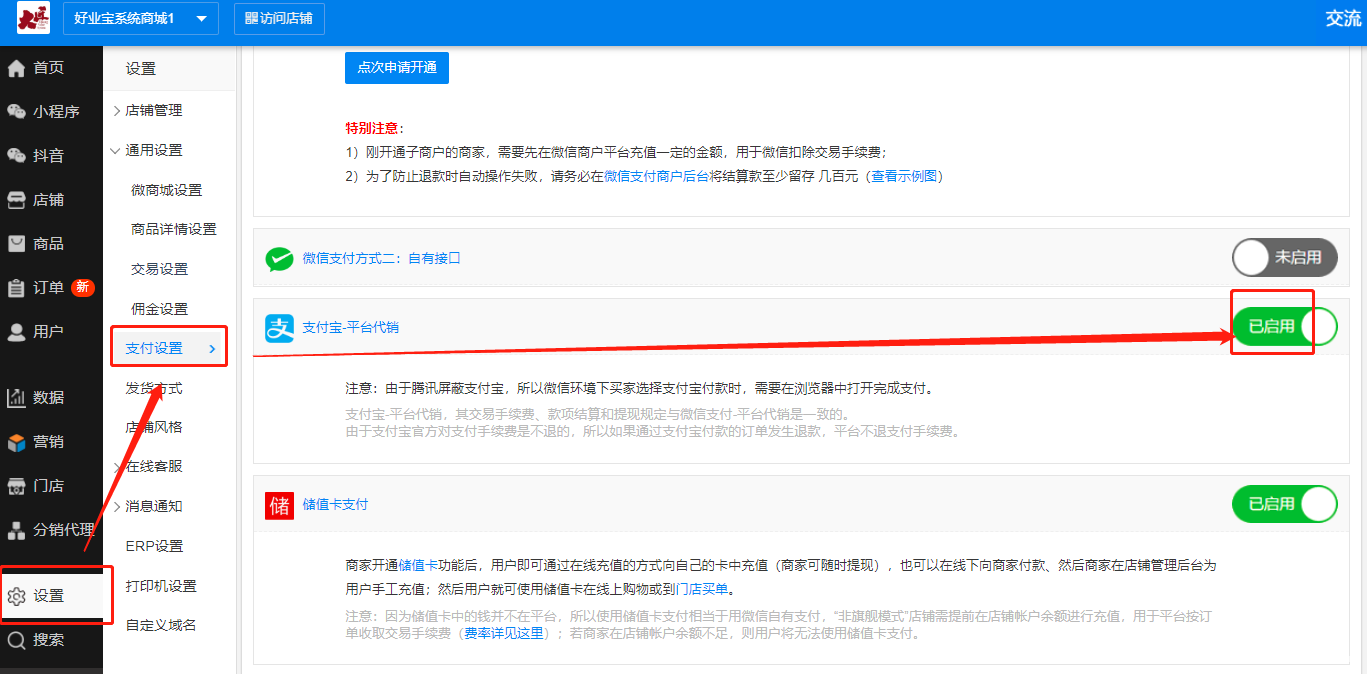
Task: Turn off the 储值卡支付 toggle
Action: click(x=1284, y=504)
